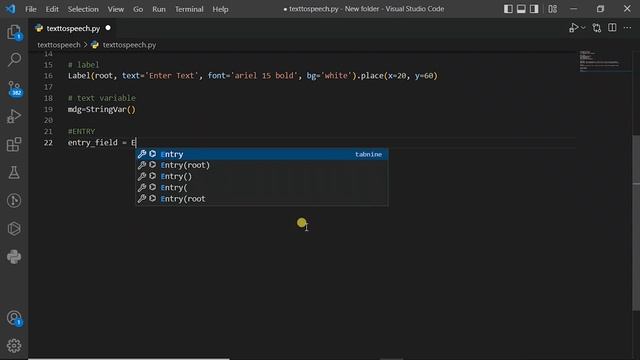This screenshot has width=640, height=360.
Task: Open the Edit menu
Action: (x=52, y=9)
